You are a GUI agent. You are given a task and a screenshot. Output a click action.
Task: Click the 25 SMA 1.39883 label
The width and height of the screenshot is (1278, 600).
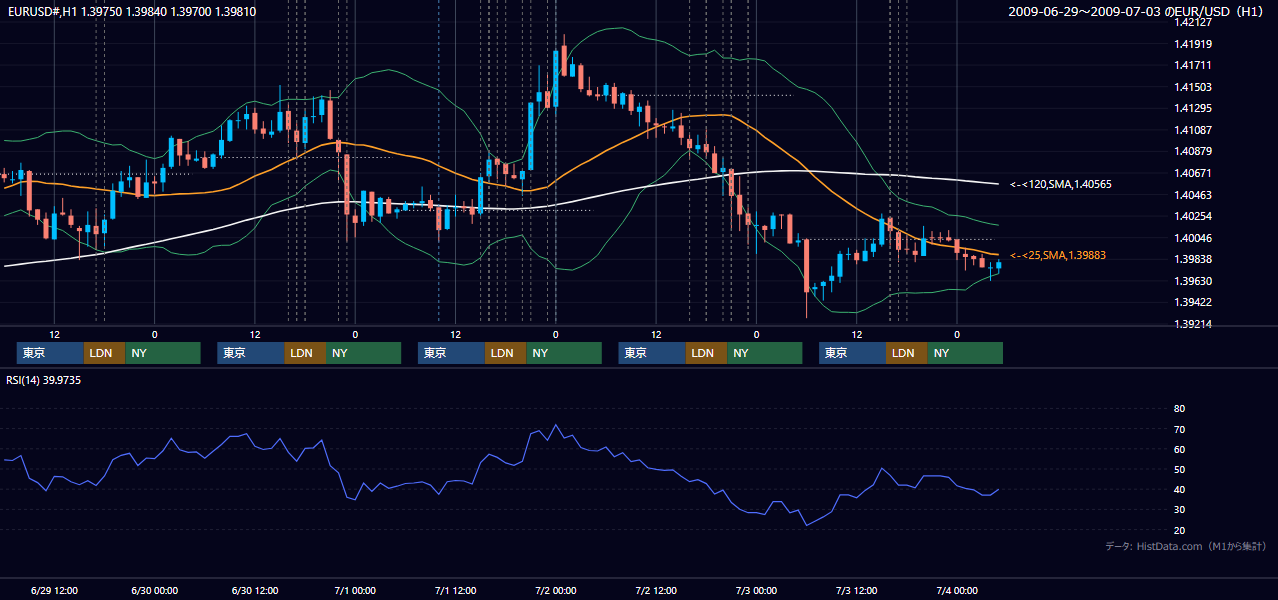[1058, 255]
